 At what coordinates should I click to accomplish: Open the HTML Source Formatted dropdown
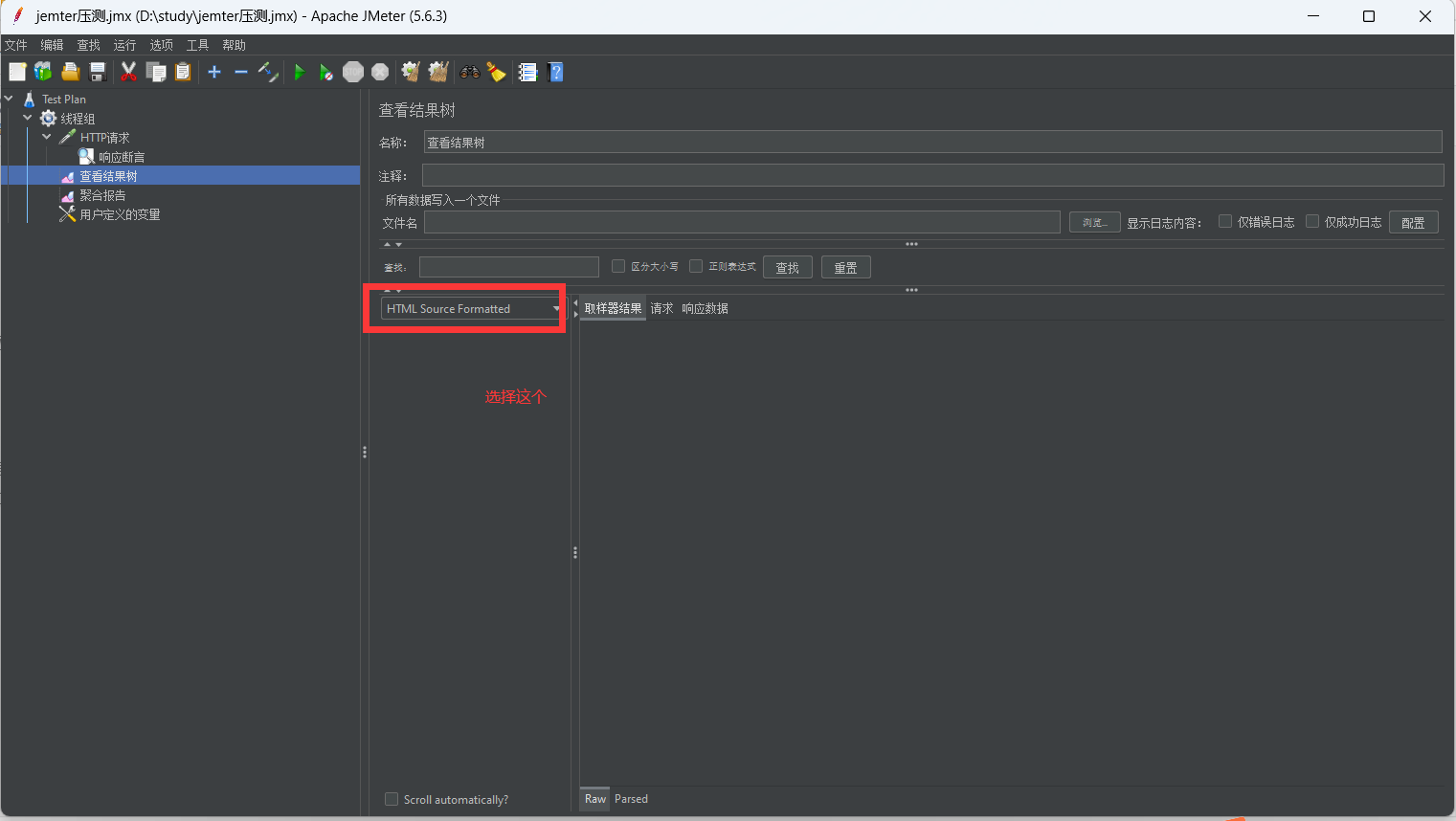[472, 308]
